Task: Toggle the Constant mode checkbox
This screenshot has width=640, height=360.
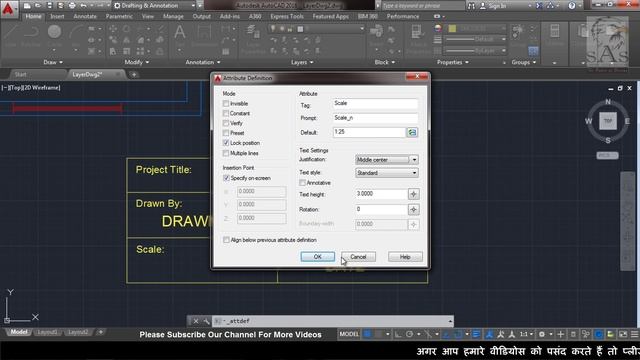Action: pos(226,113)
